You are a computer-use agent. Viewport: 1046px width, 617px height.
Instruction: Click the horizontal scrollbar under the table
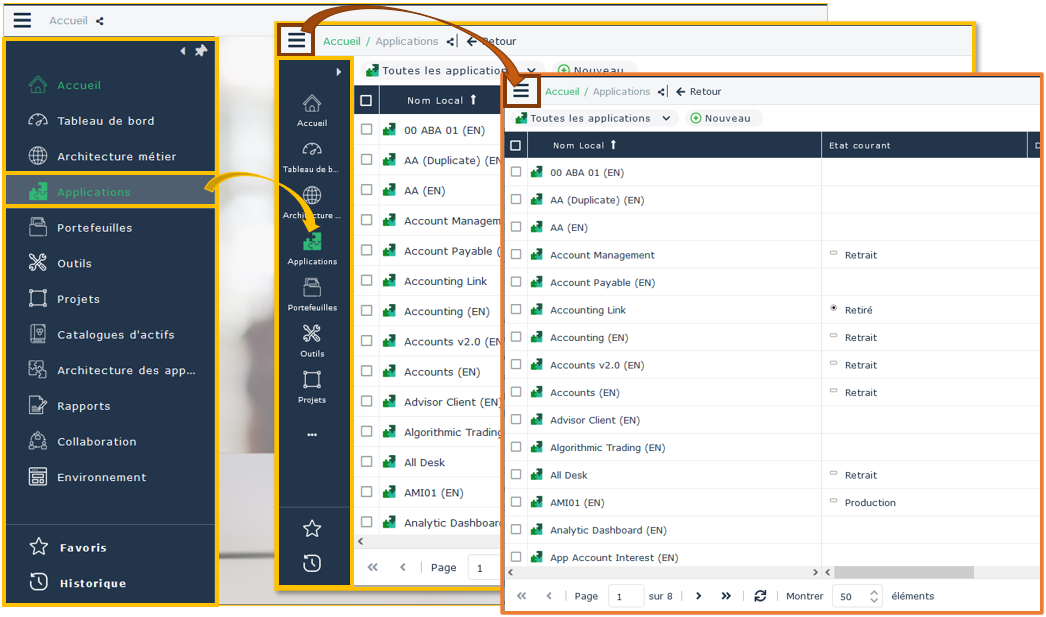pos(900,573)
